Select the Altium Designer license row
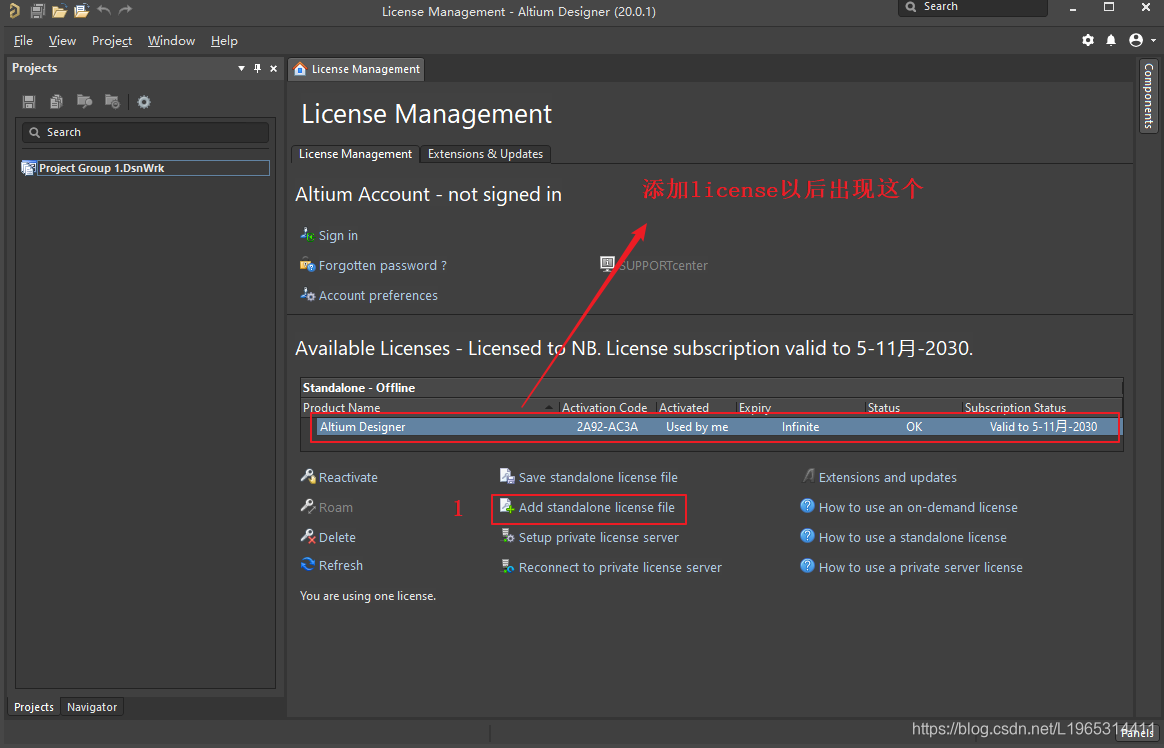 (716, 427)
